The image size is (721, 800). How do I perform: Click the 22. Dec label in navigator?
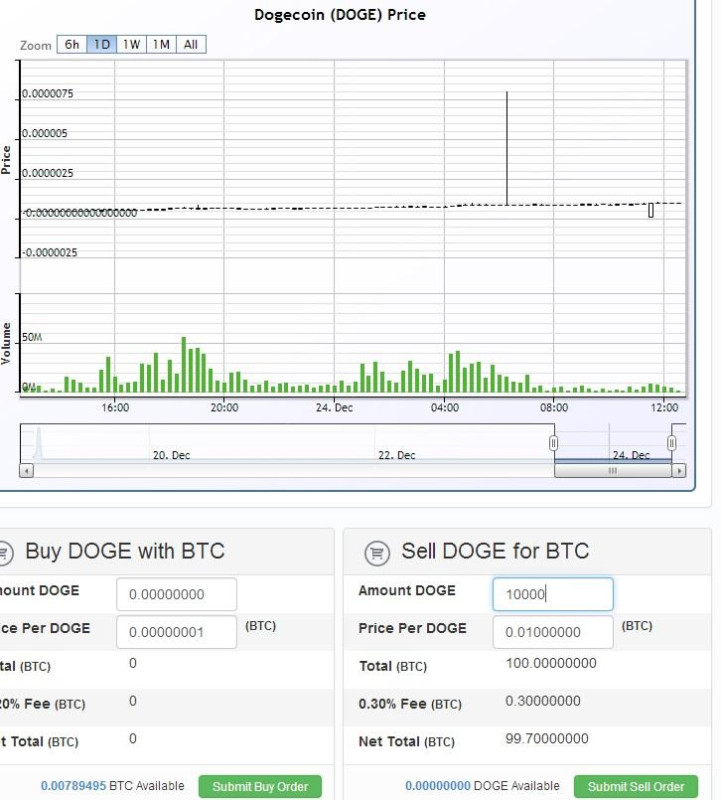click(x=396, y=455)
